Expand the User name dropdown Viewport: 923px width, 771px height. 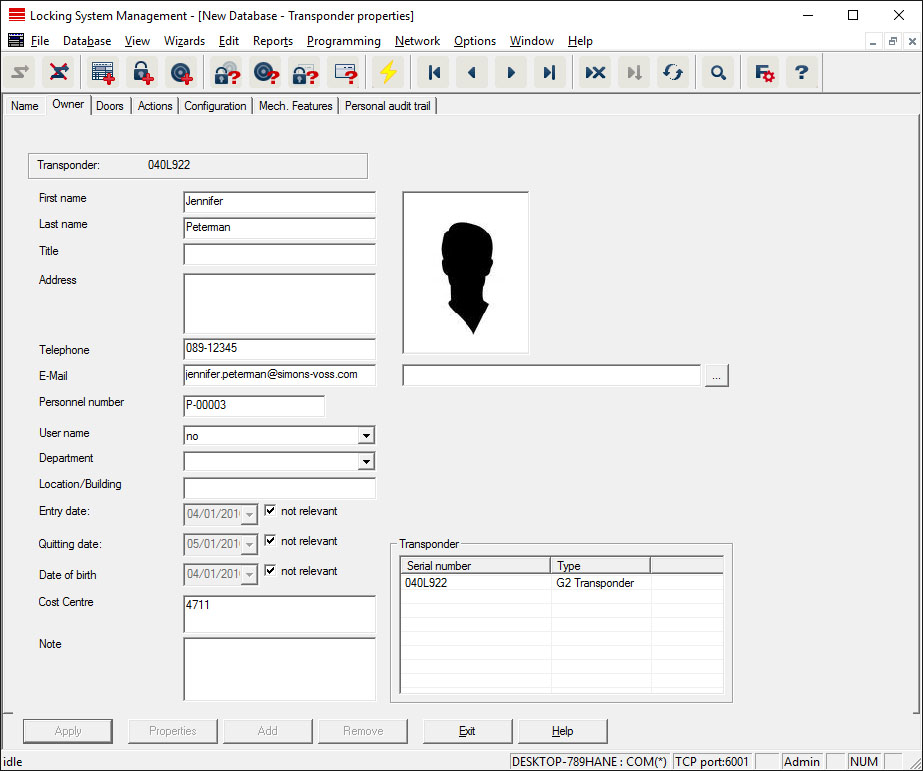(x=366, y=436)
